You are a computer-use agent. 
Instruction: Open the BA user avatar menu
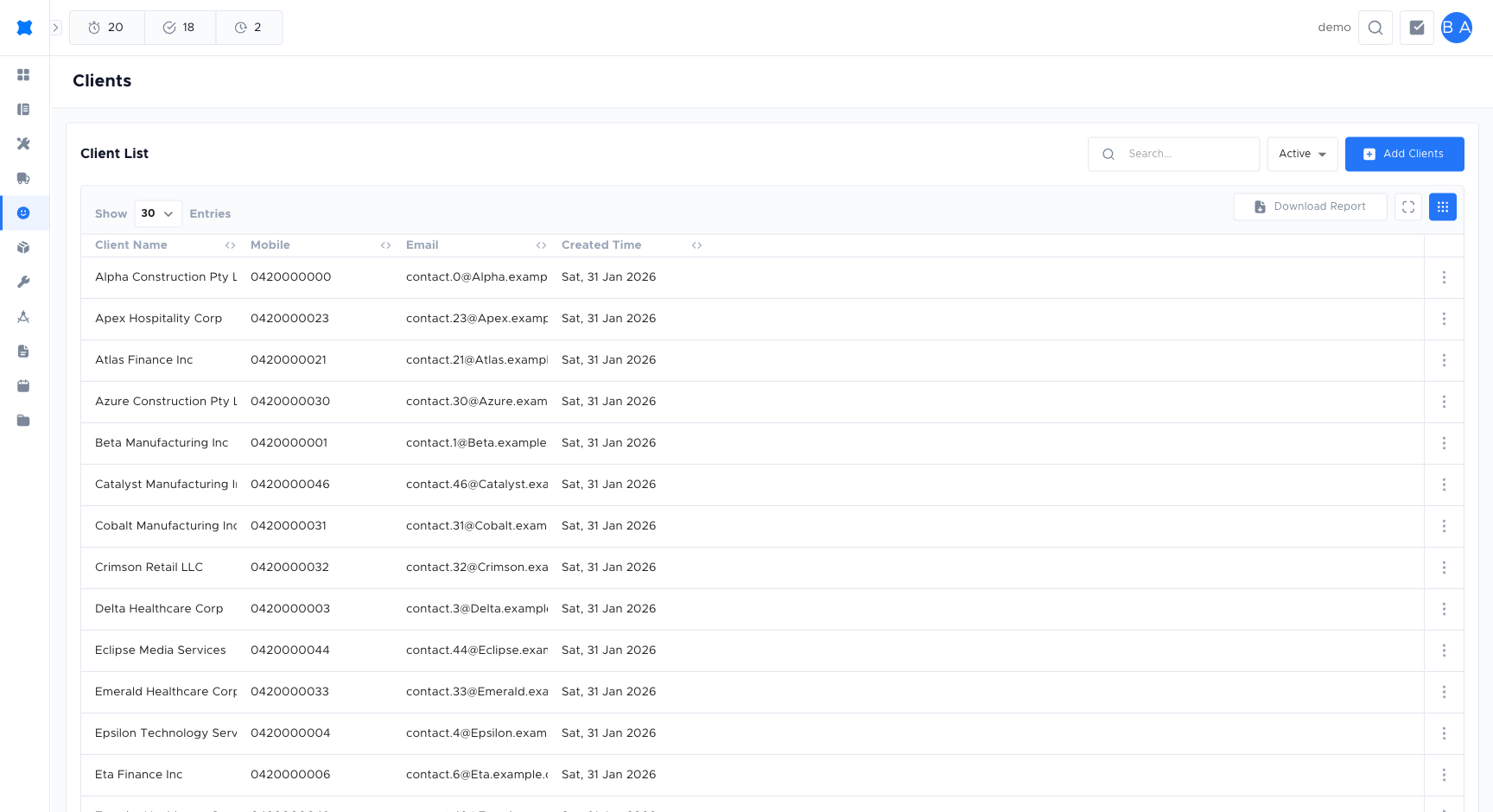[1457, 28]
